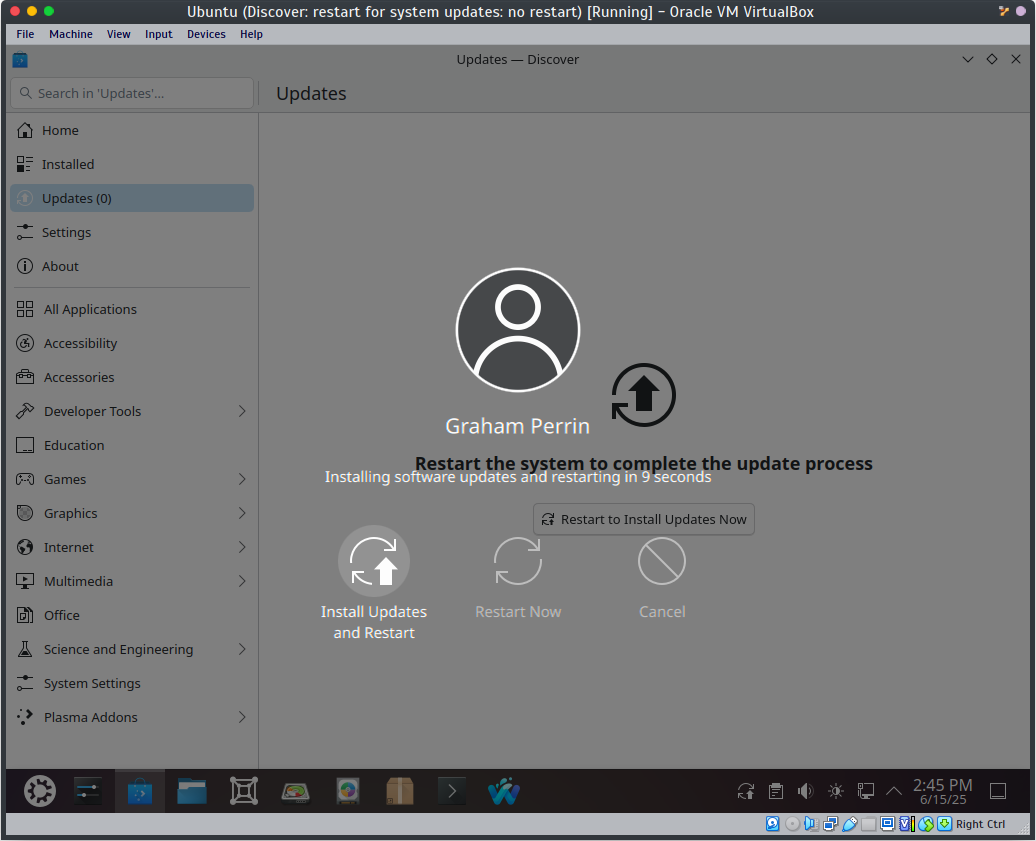Click the VirtualBox mouse integration status icon
The image size is (1036, 841).
[926, 824]
